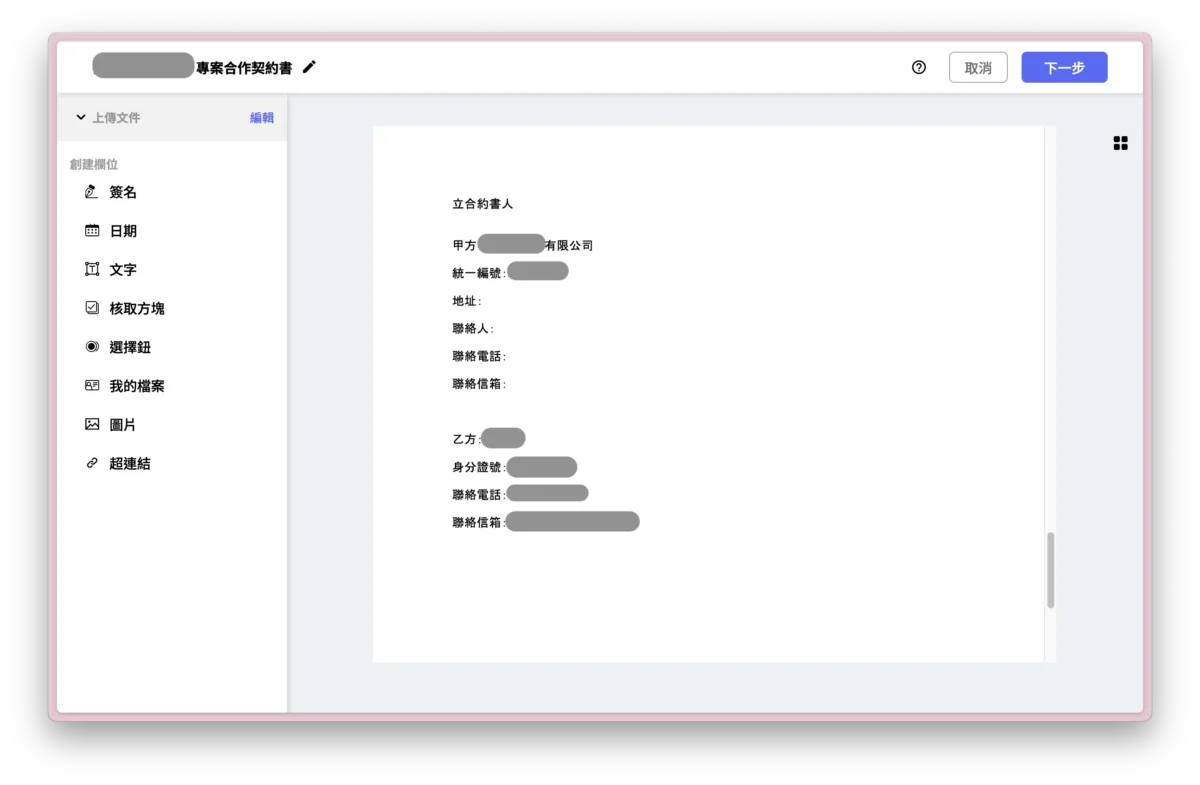
Task: Click the pencil icon to rename document
Action: [x=309, y=67]
